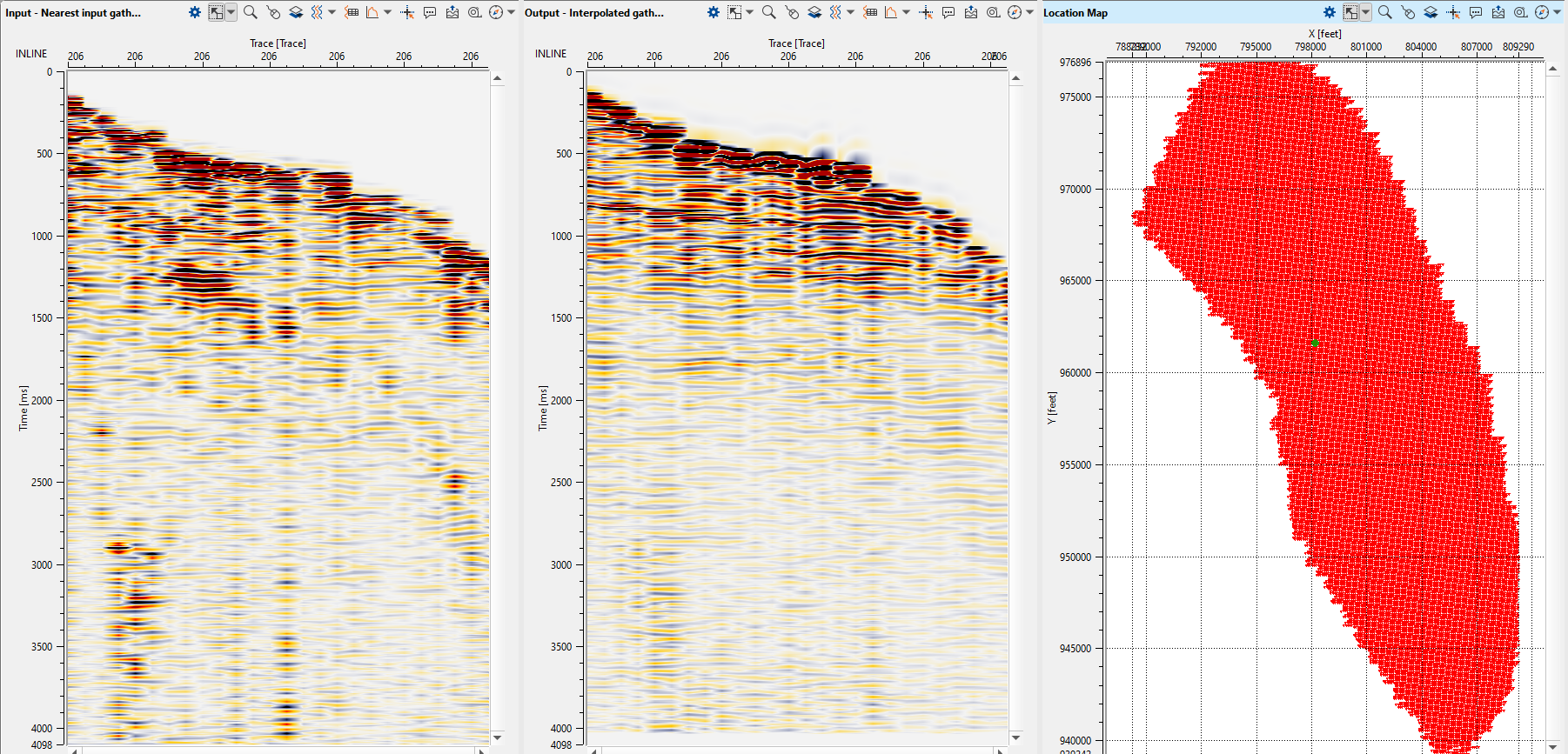The width and height of the screenshot is (1568, 754).
Task: Expand wiggle display dropdown in Input panel
Action: 332,12
